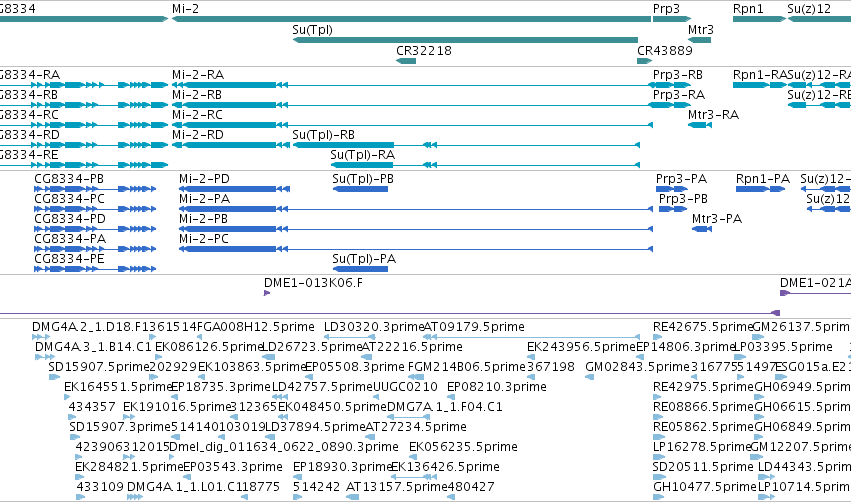Click EST DMG4A.2_1.D18.F1
Image resolution: width=851 pixels, height=502 pixels.
(x=41, y=338)
